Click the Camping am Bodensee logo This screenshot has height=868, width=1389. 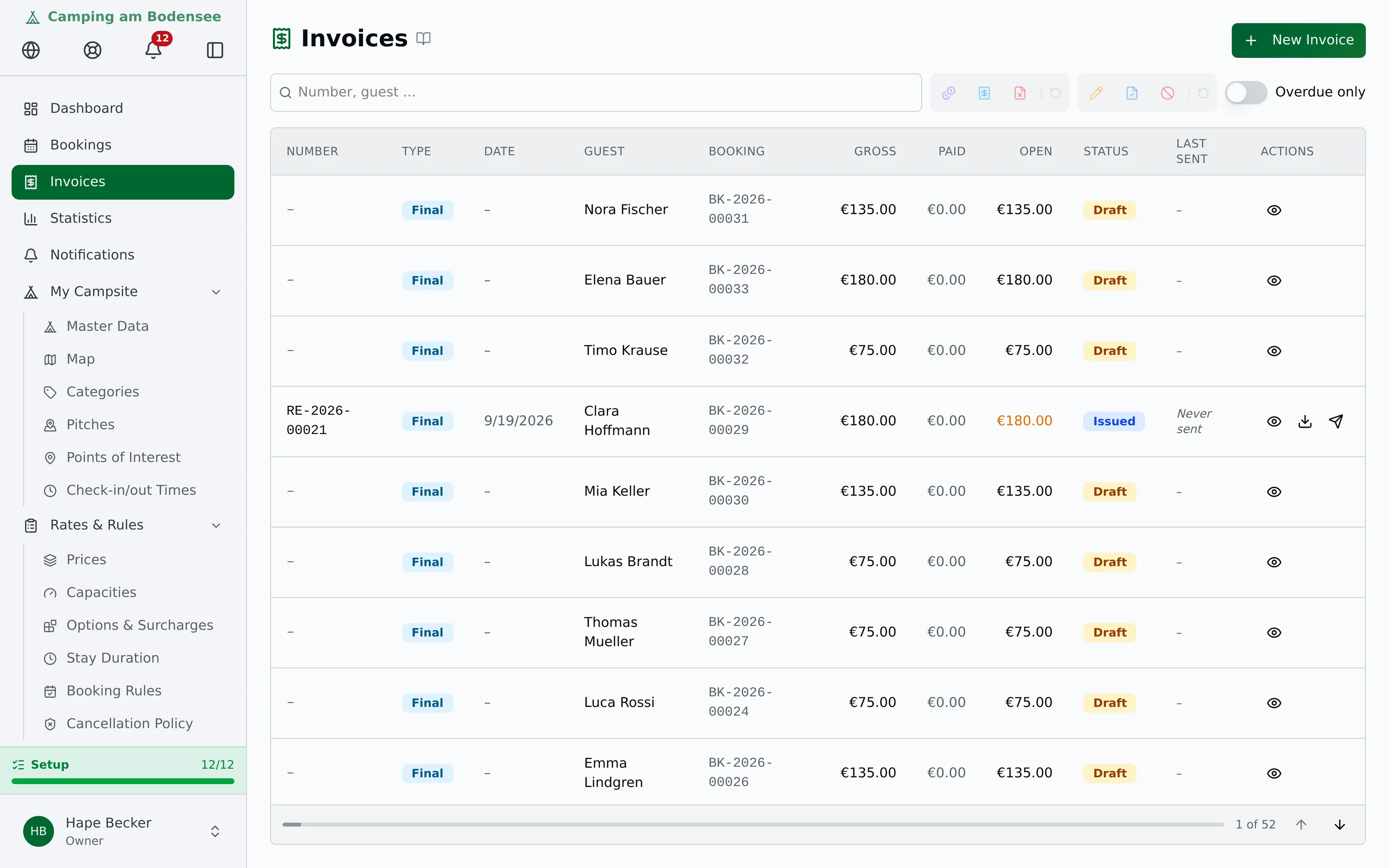click(123, 17)
